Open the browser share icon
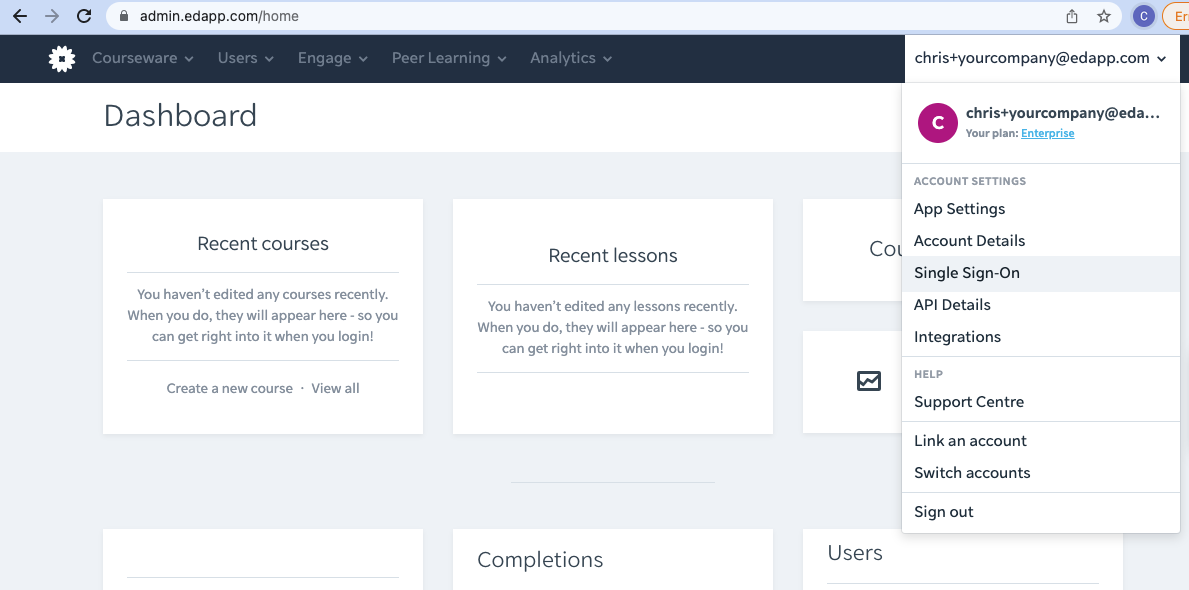 1071,16
